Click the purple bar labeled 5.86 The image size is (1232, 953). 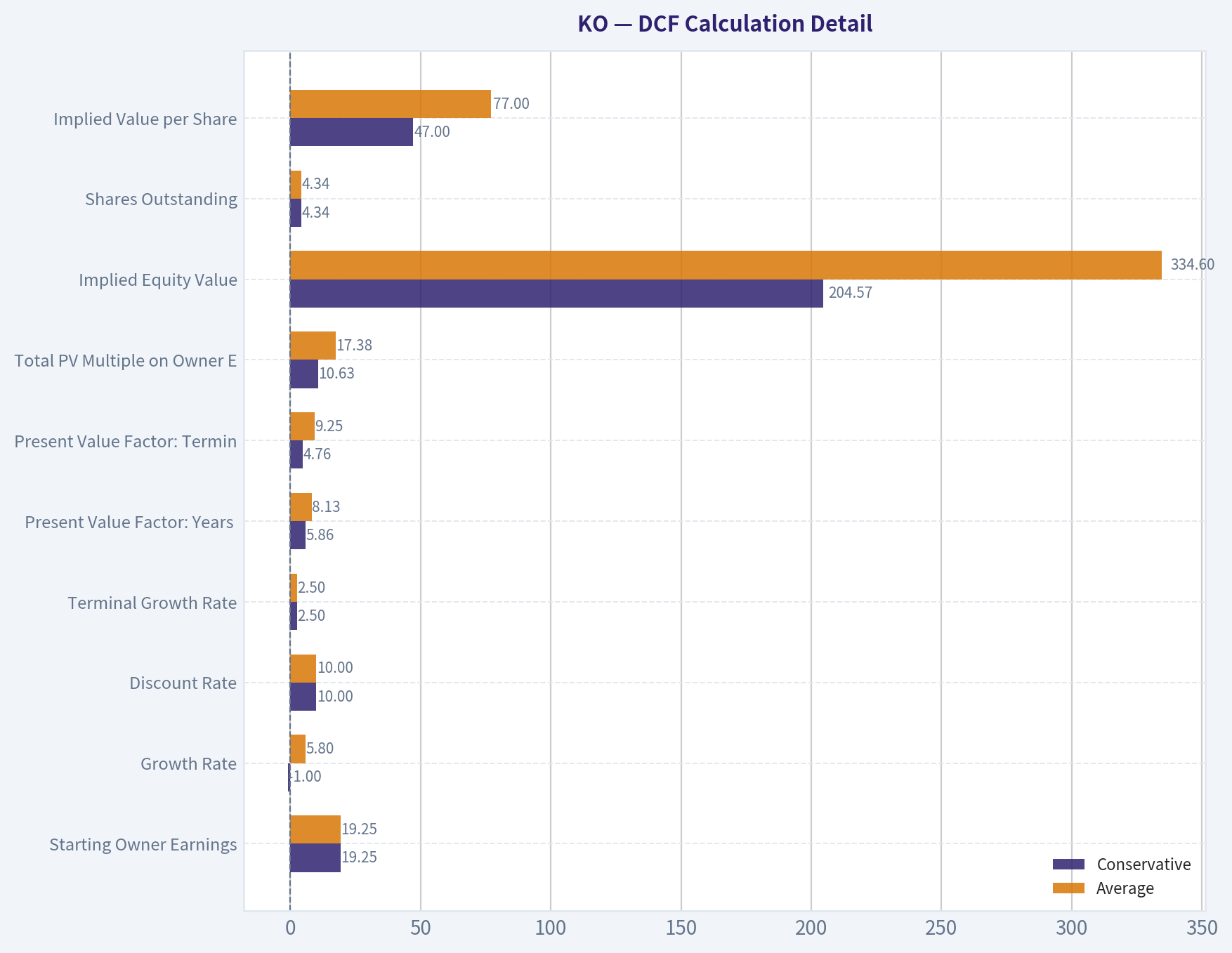[x=298, y=535]
